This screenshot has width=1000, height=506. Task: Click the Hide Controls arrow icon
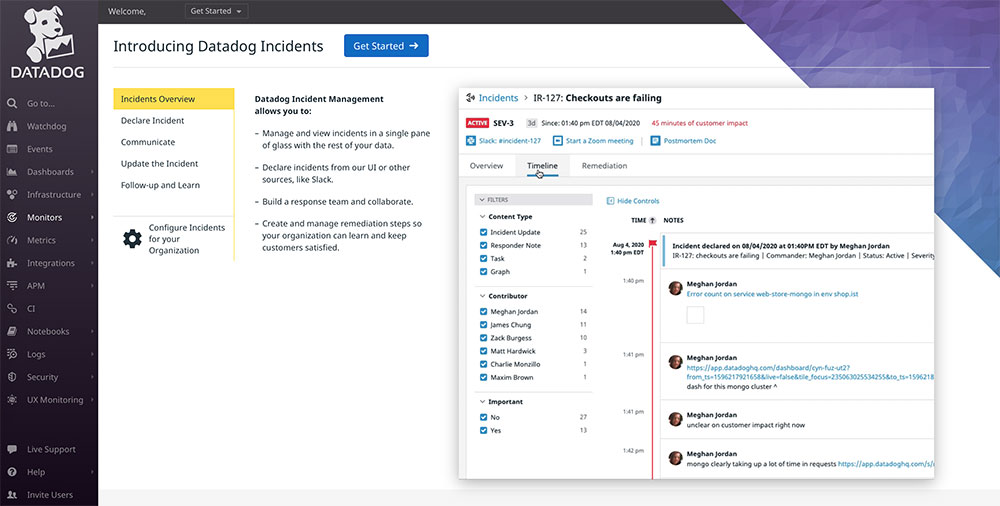click(610, 201)
